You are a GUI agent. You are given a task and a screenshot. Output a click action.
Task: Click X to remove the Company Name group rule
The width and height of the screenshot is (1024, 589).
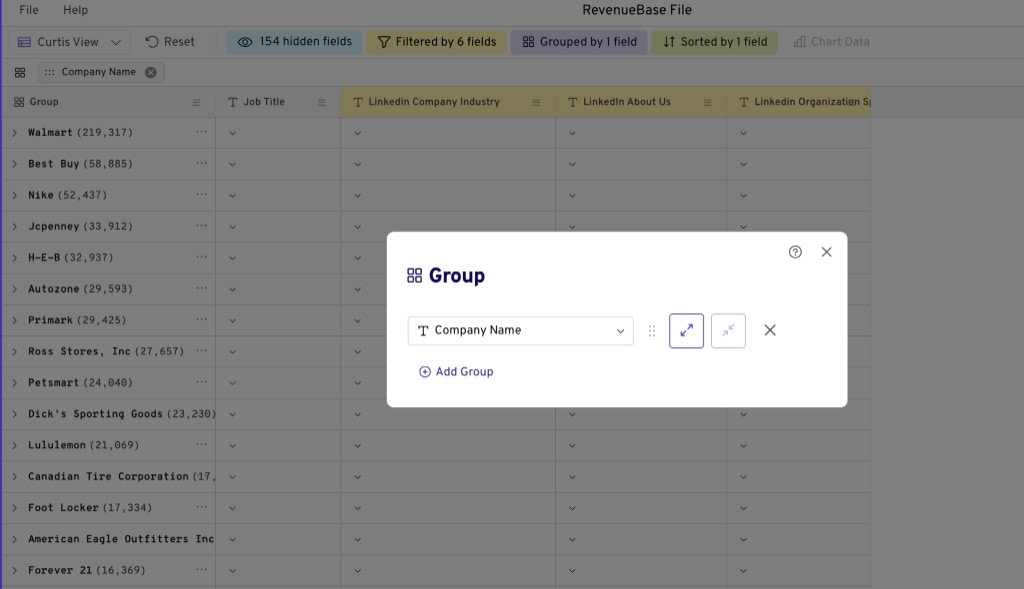769,329
